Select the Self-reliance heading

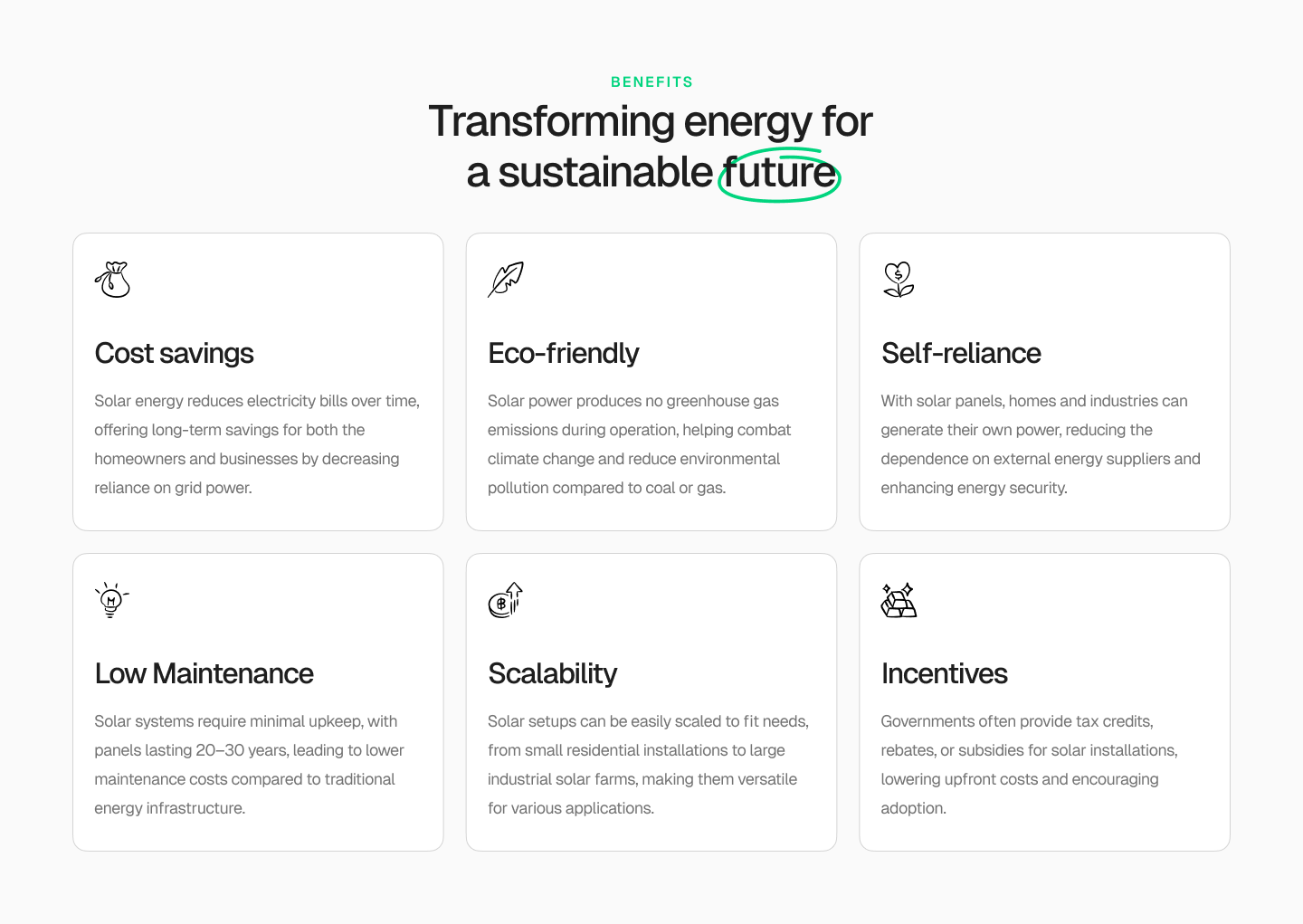pyautogui.click(x=961, y=353)
